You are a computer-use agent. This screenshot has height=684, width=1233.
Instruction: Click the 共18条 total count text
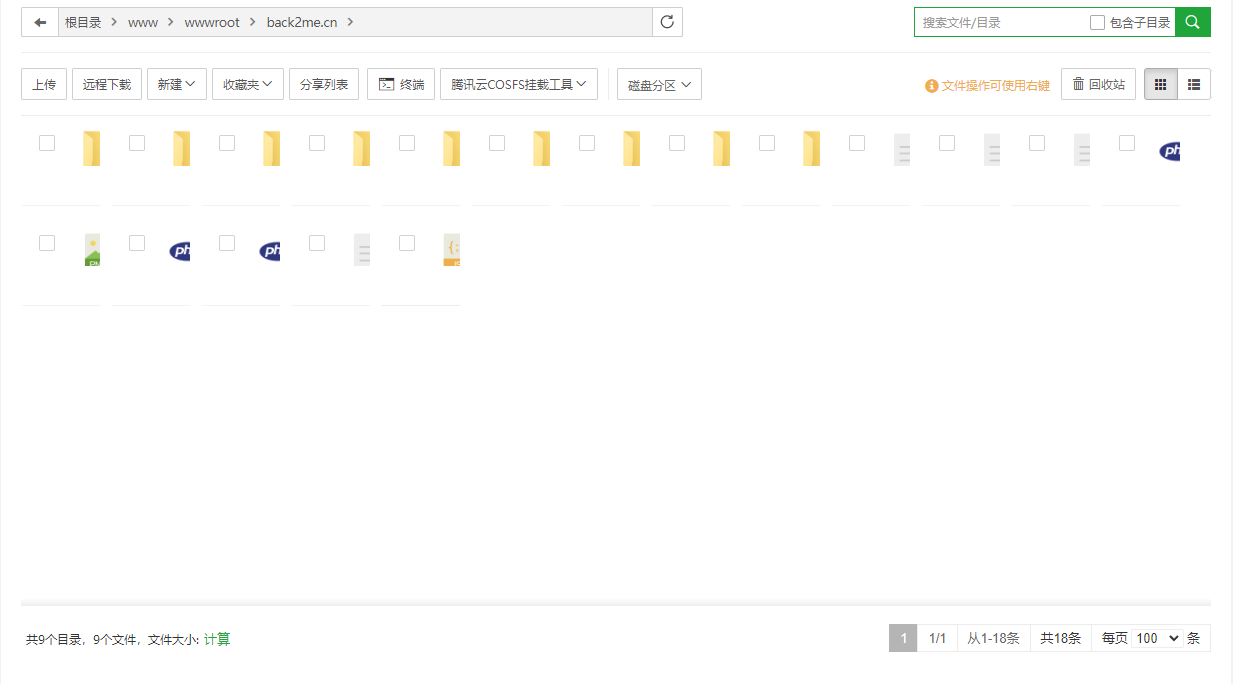pos(1061,638)
